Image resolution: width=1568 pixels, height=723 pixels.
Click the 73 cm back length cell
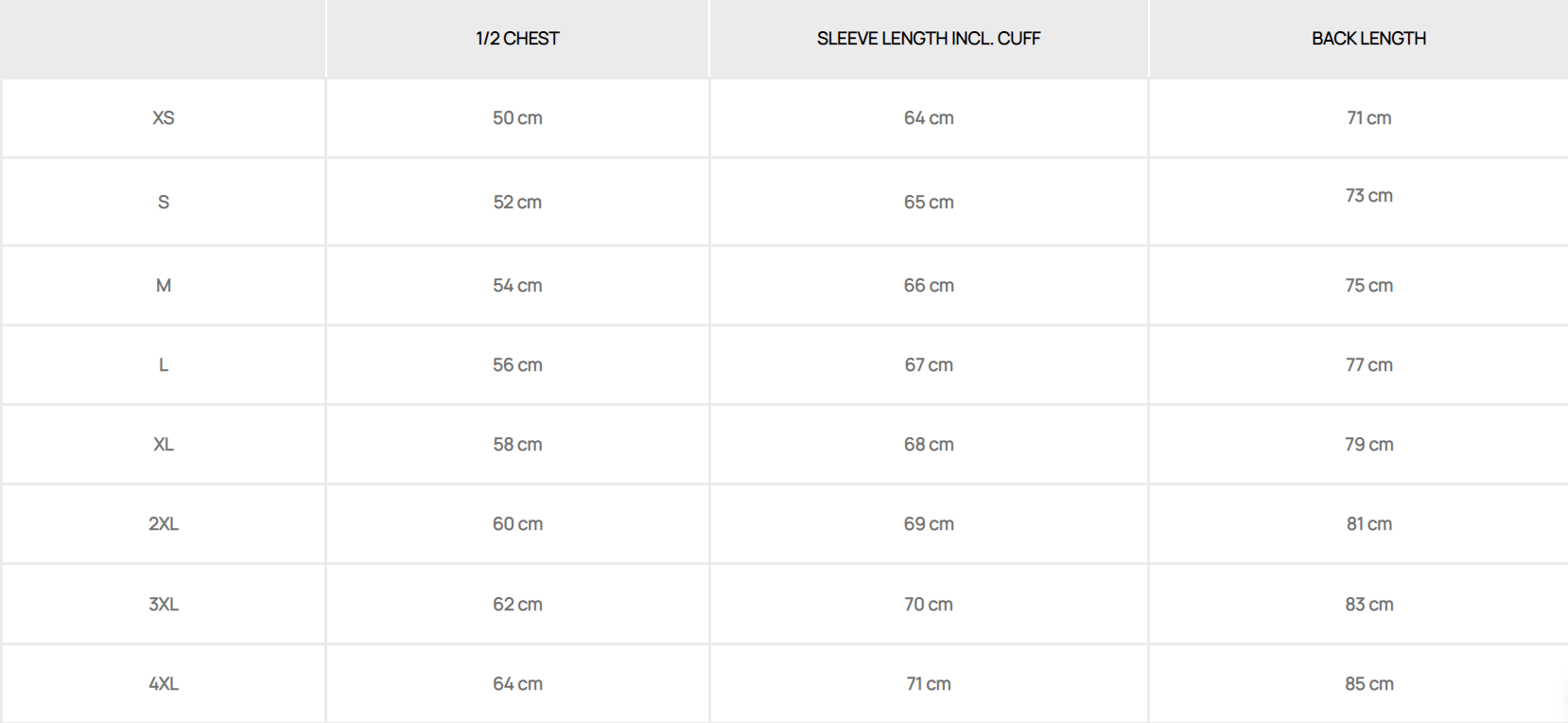(x=1368, y=196)
